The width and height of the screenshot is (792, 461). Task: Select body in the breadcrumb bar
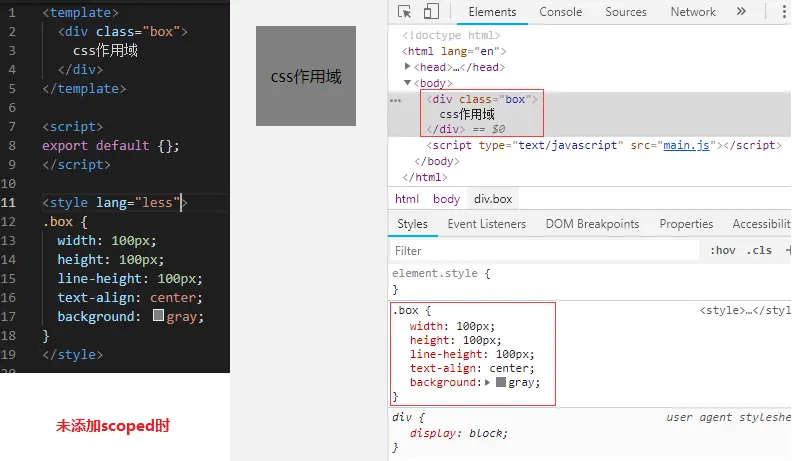[447, 199]
